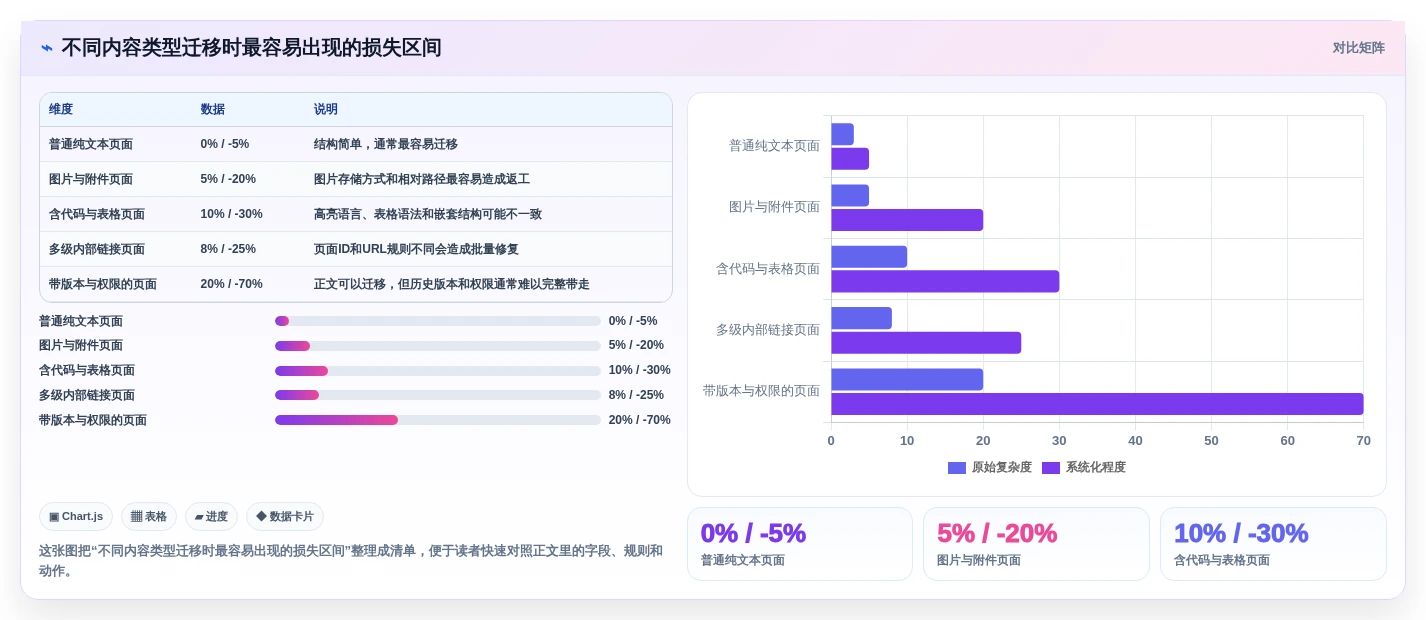This screenshot has height=620, width=1426.
Task: Click the 系统化程度 bar for 图片与附件页面
Action: (907, 220)
